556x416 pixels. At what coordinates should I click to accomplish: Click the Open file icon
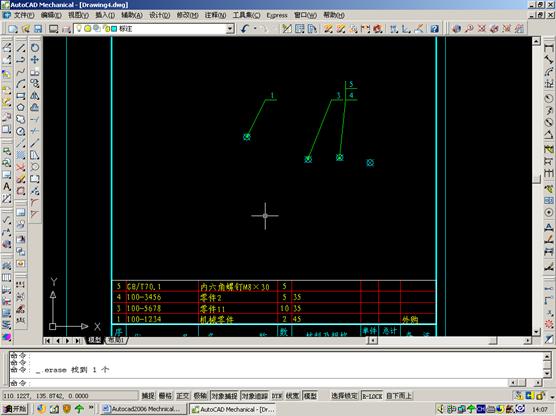26,29
